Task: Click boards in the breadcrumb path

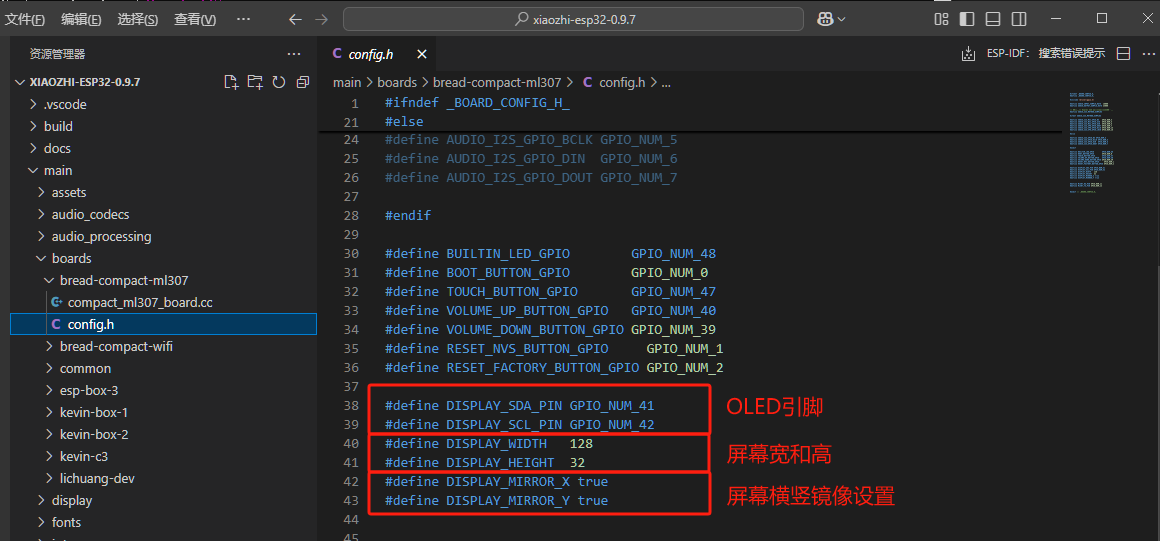Action: (397, 82)
